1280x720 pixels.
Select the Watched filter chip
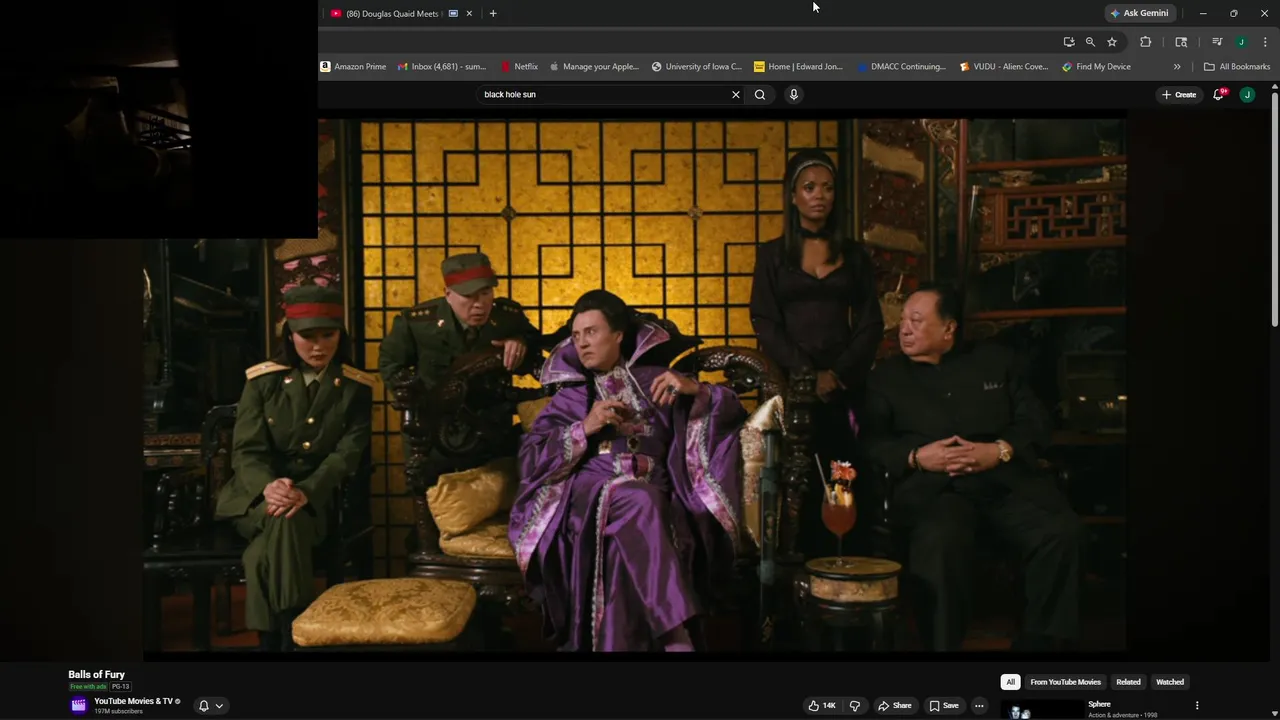click(x=1170, y=682)
